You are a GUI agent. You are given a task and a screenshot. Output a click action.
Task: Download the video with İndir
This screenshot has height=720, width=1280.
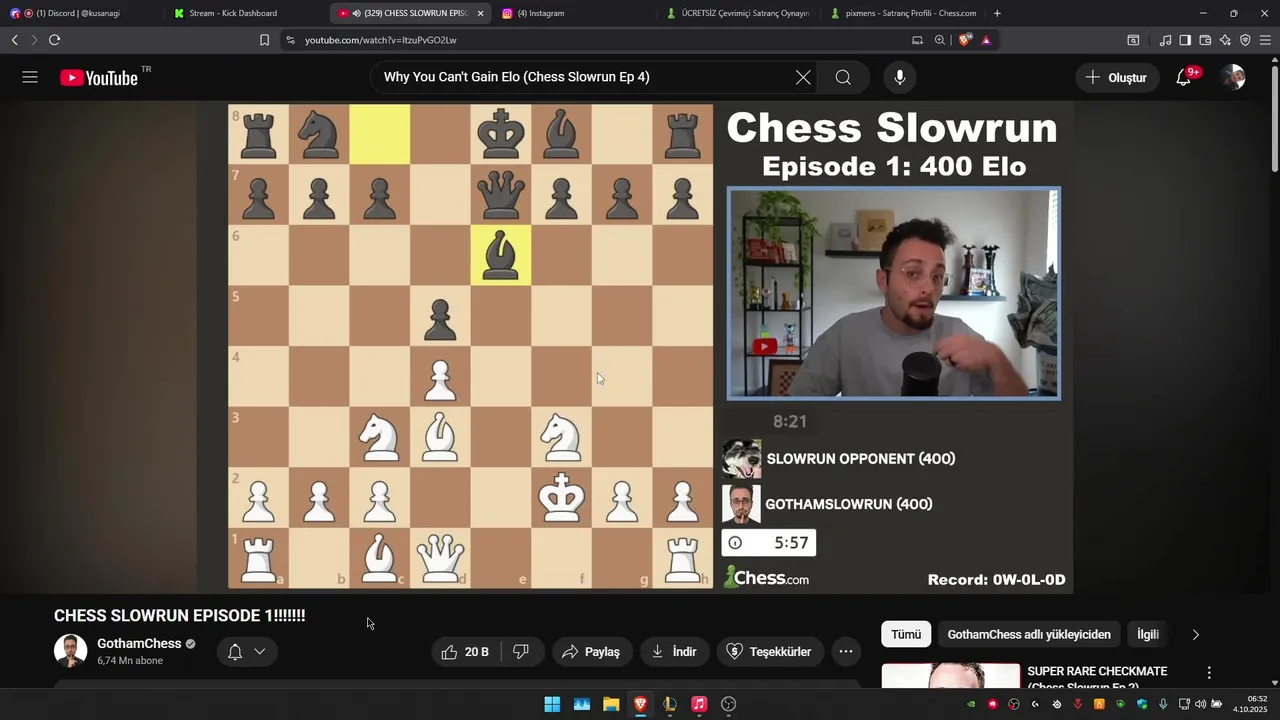click(674, 651)
